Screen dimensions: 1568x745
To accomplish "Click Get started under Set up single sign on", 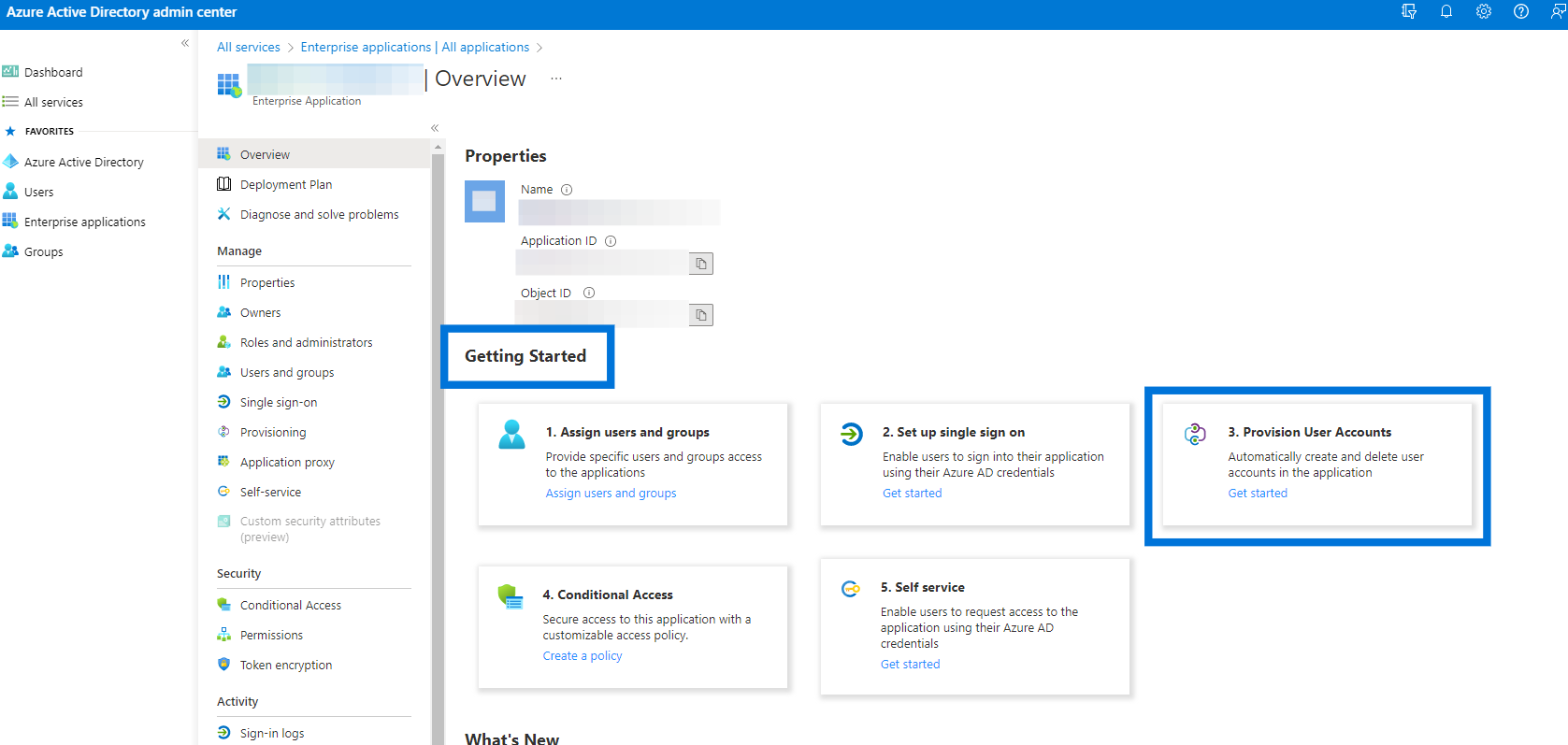I will pyautogui.click(x=912, y=494).
